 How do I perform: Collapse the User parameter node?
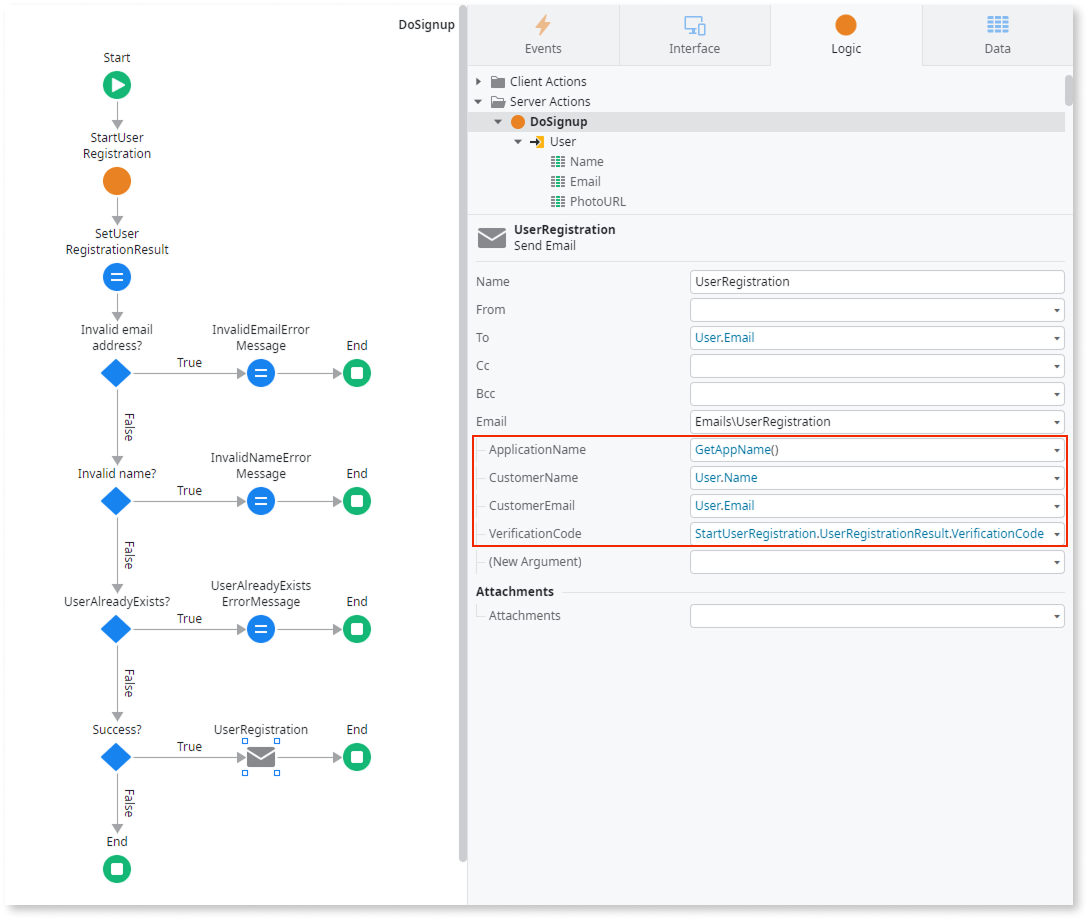tap(518, 142)
